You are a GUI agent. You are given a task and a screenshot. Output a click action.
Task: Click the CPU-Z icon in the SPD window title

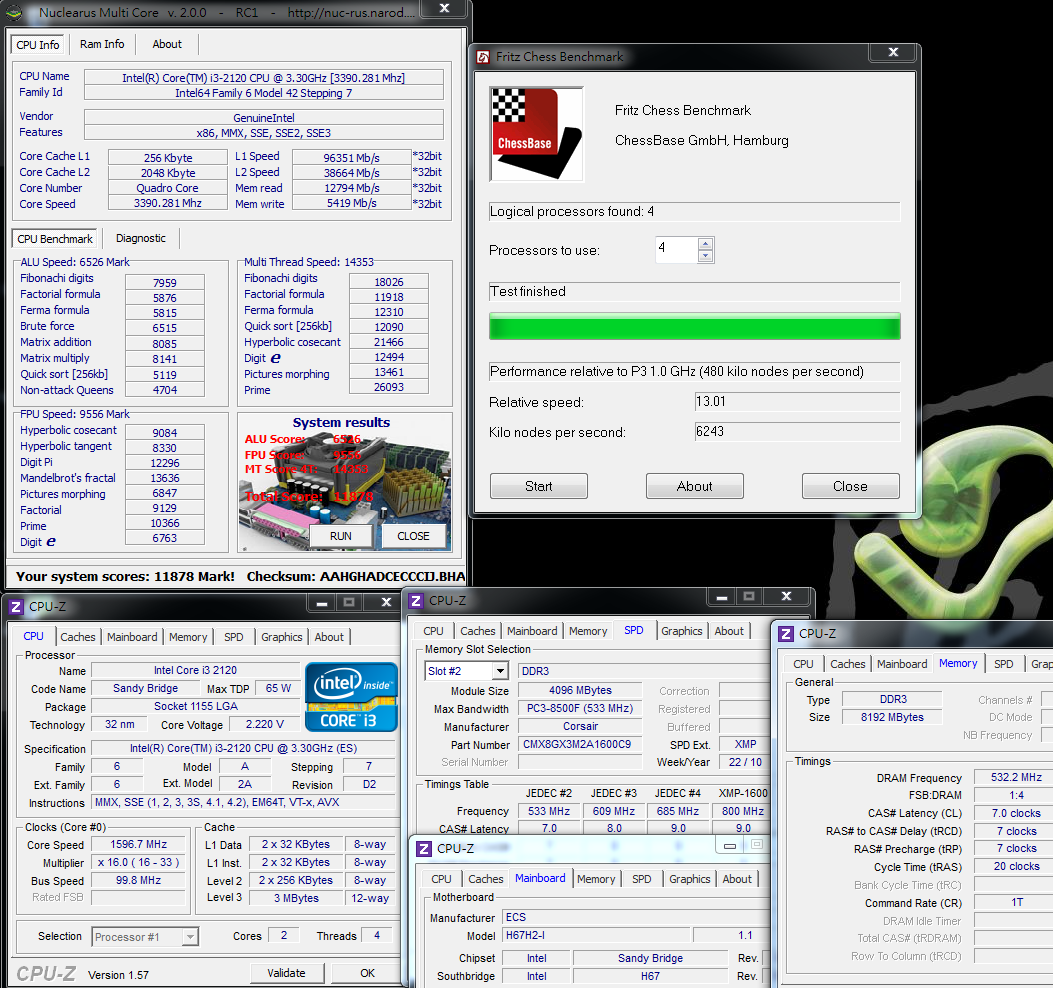coord(416,600)
